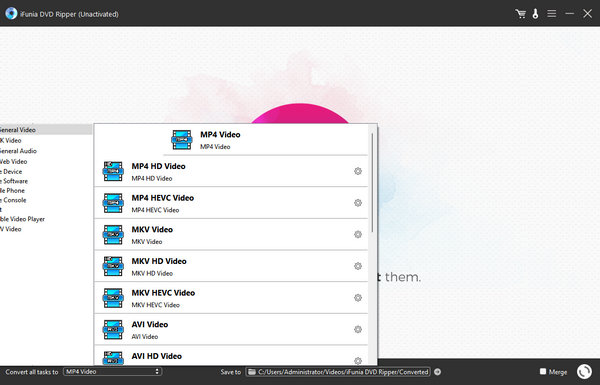Open the Convert all tasks to dropdown
The image size is (600, 385).
(112, 372)
